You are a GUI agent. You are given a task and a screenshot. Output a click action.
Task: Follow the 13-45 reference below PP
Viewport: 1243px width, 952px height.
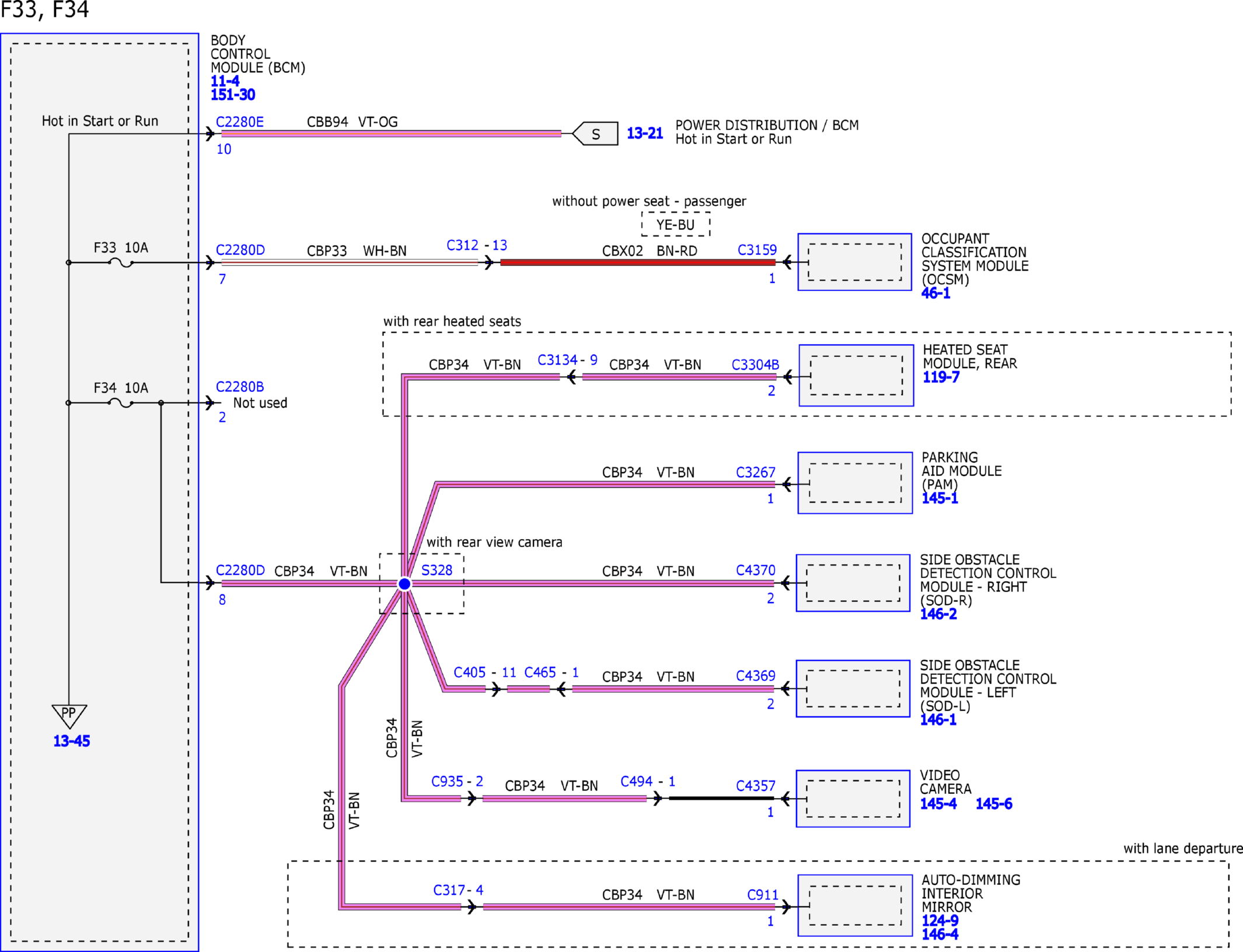click(71, 741)
